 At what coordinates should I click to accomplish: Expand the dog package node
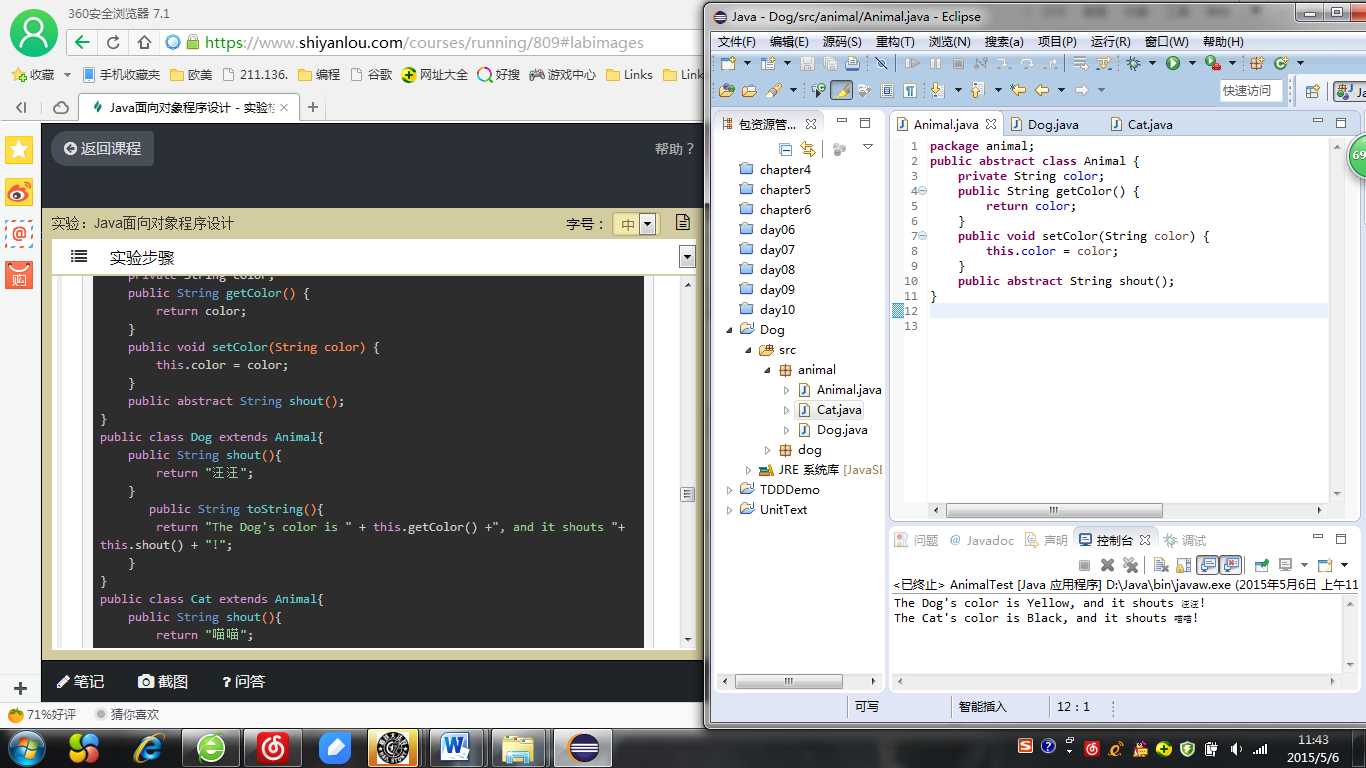coord(768,450)
